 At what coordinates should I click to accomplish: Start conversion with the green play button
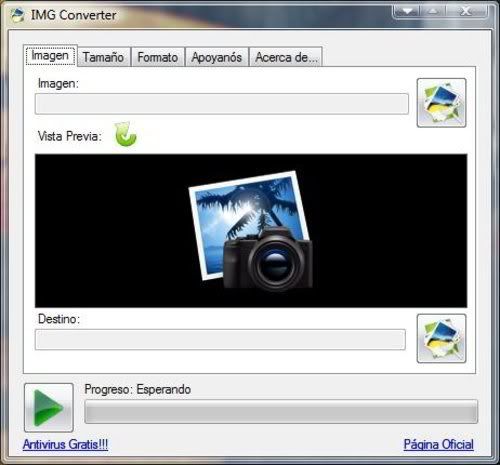[x=49, y=407]
